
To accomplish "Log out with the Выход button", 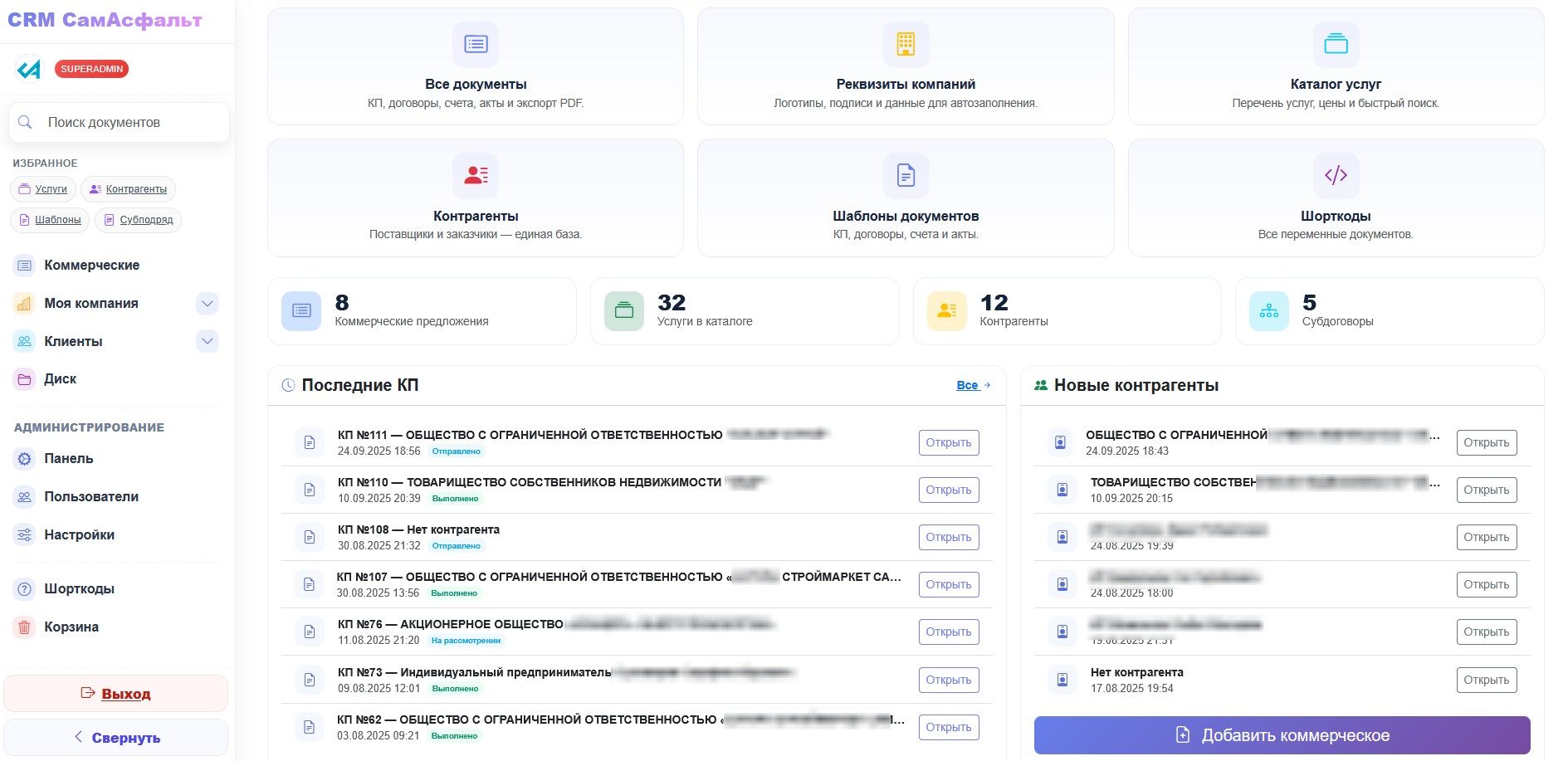I will tap(116, 693).
